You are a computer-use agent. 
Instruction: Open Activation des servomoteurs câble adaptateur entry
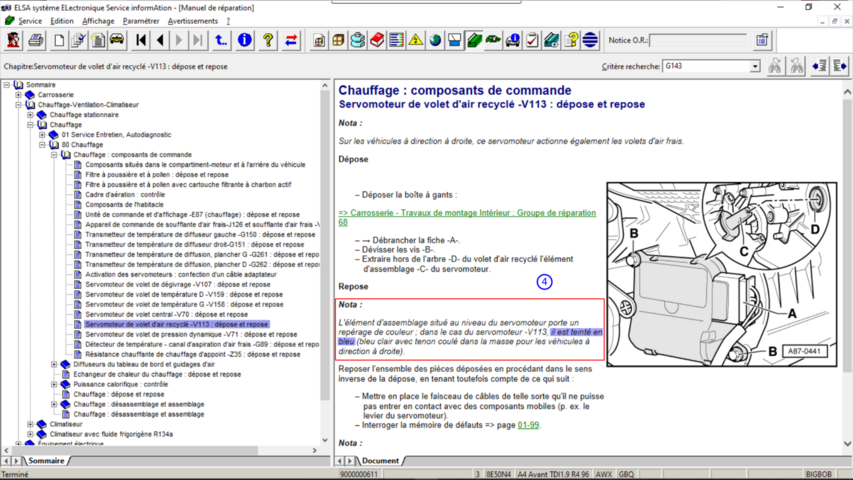tap(181, 275)
